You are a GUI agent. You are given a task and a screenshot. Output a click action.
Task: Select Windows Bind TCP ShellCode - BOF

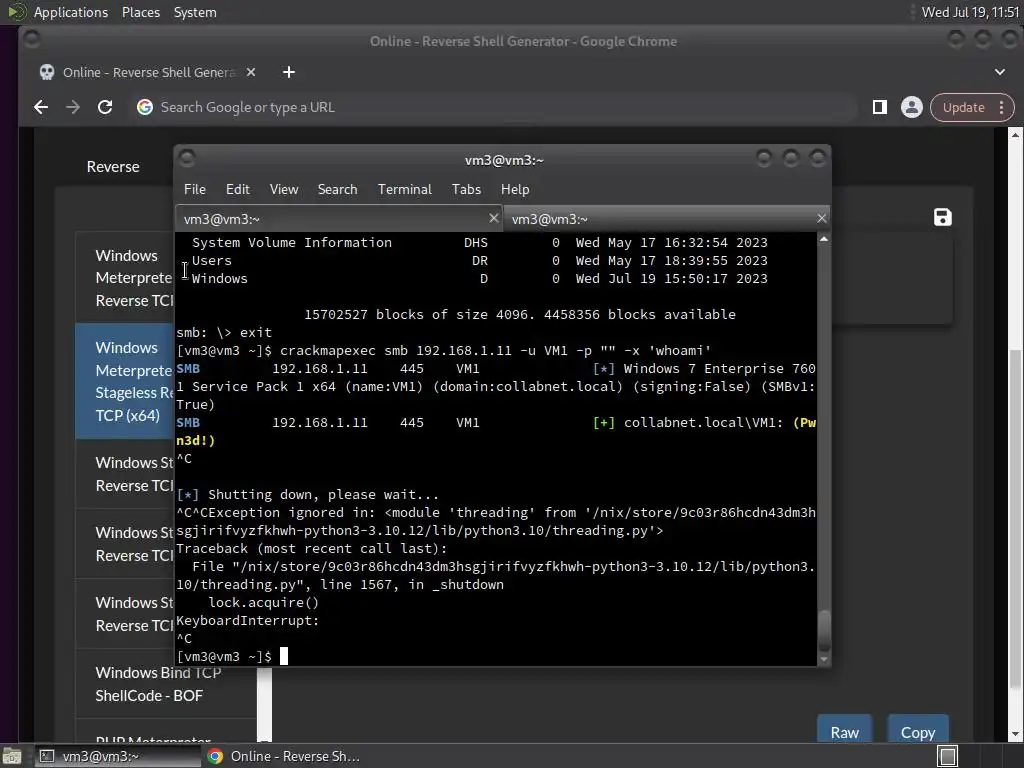click(x=166, y=684)
